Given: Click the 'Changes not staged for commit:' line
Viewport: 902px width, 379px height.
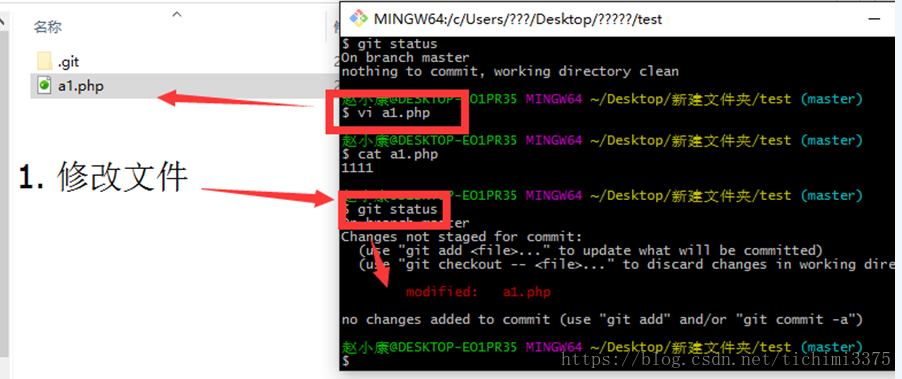Looking at the screenshot, I should [461, 236].
